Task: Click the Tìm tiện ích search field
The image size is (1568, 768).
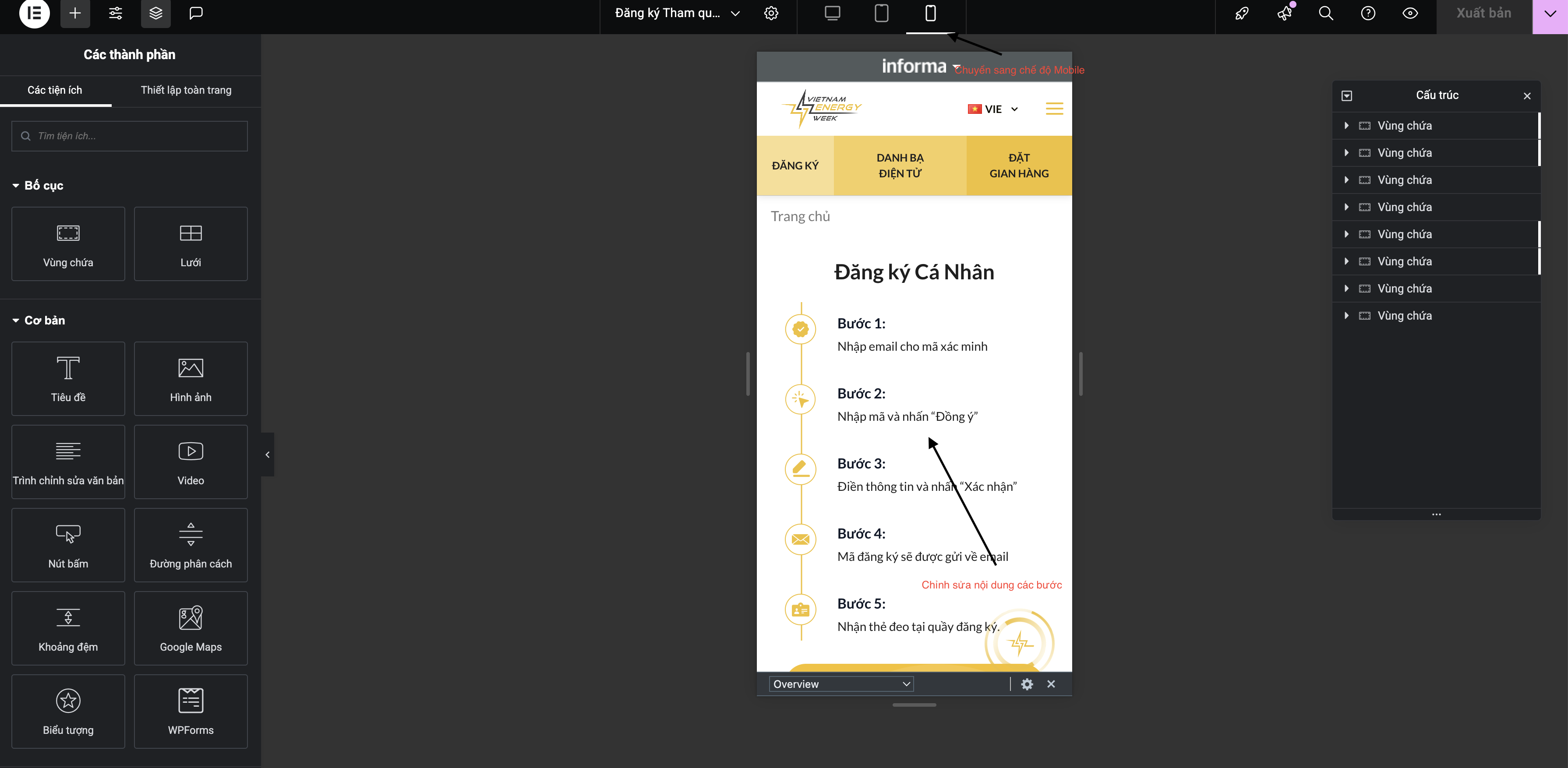Action: point(130,136)
